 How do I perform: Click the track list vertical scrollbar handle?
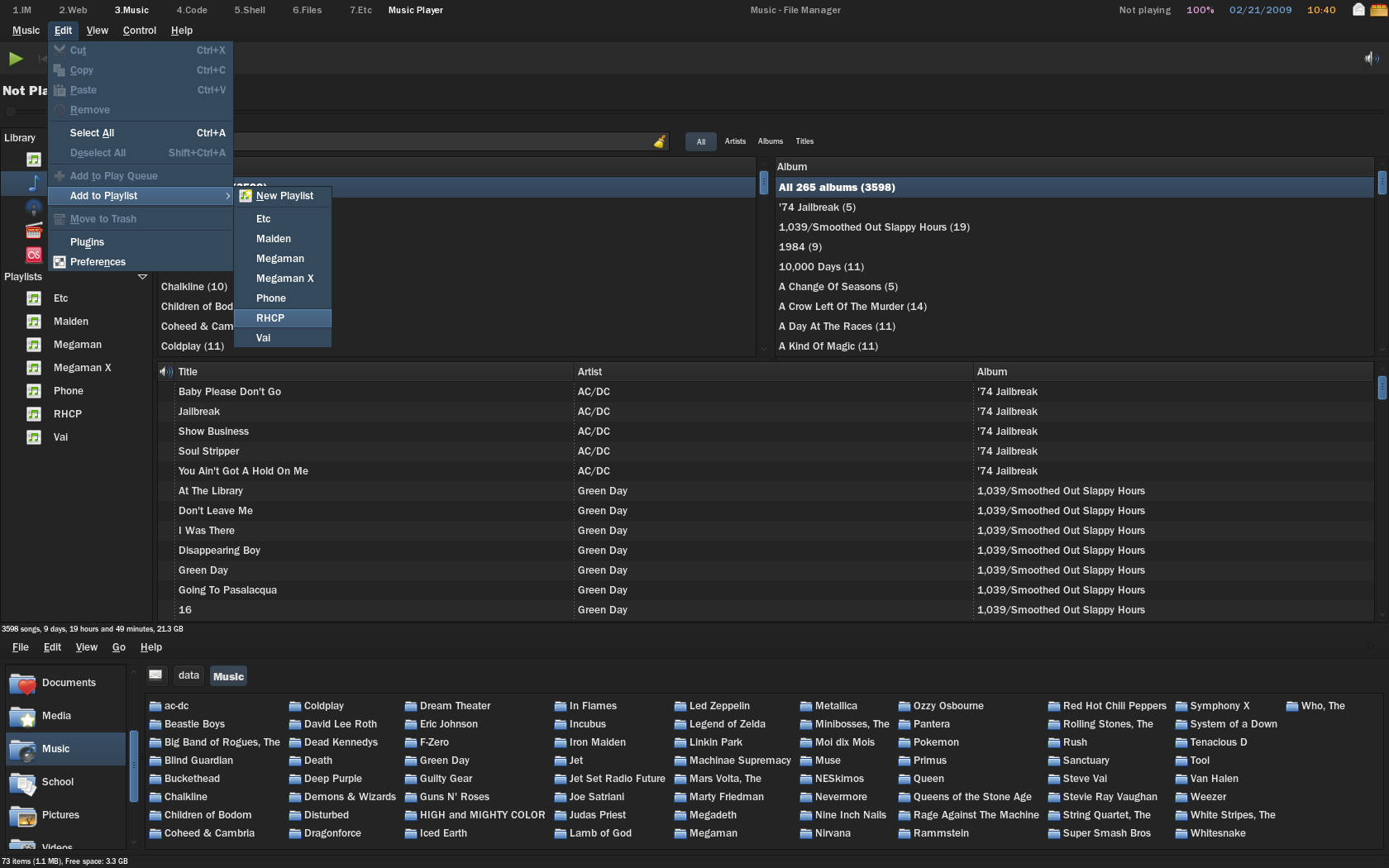point(1382,387)
